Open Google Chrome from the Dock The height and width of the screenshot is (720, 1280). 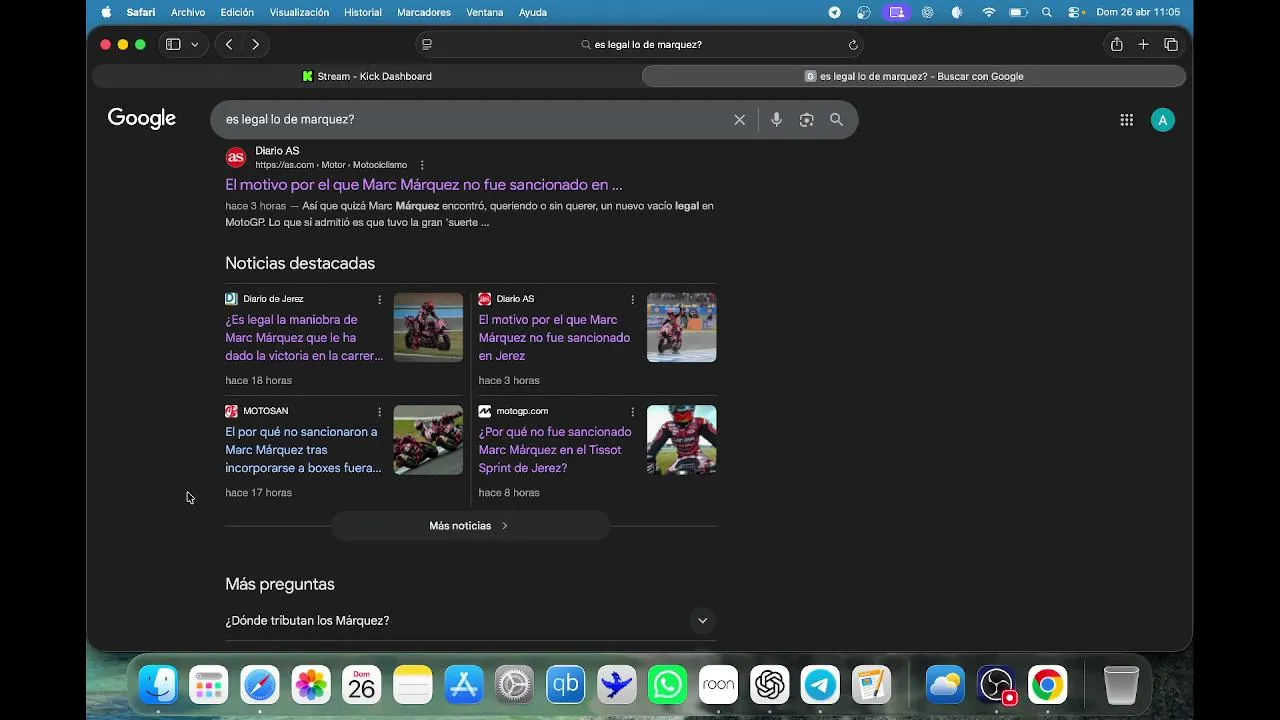(x=1047, y=685)
